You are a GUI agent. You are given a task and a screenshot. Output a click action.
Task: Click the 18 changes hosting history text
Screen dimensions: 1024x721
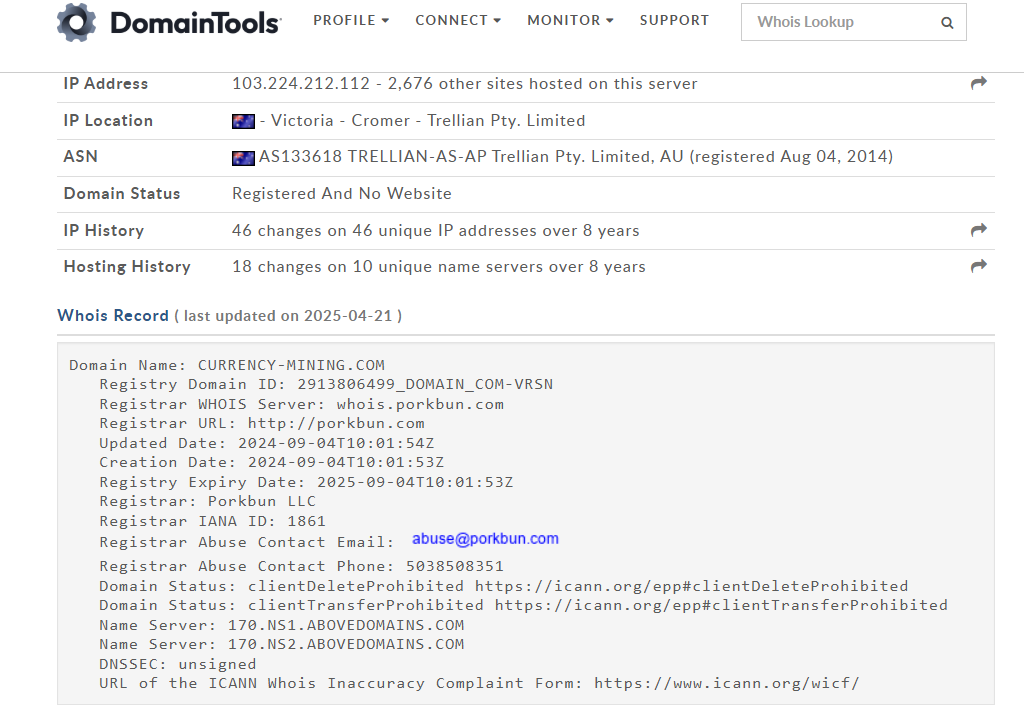pos(438,267)
